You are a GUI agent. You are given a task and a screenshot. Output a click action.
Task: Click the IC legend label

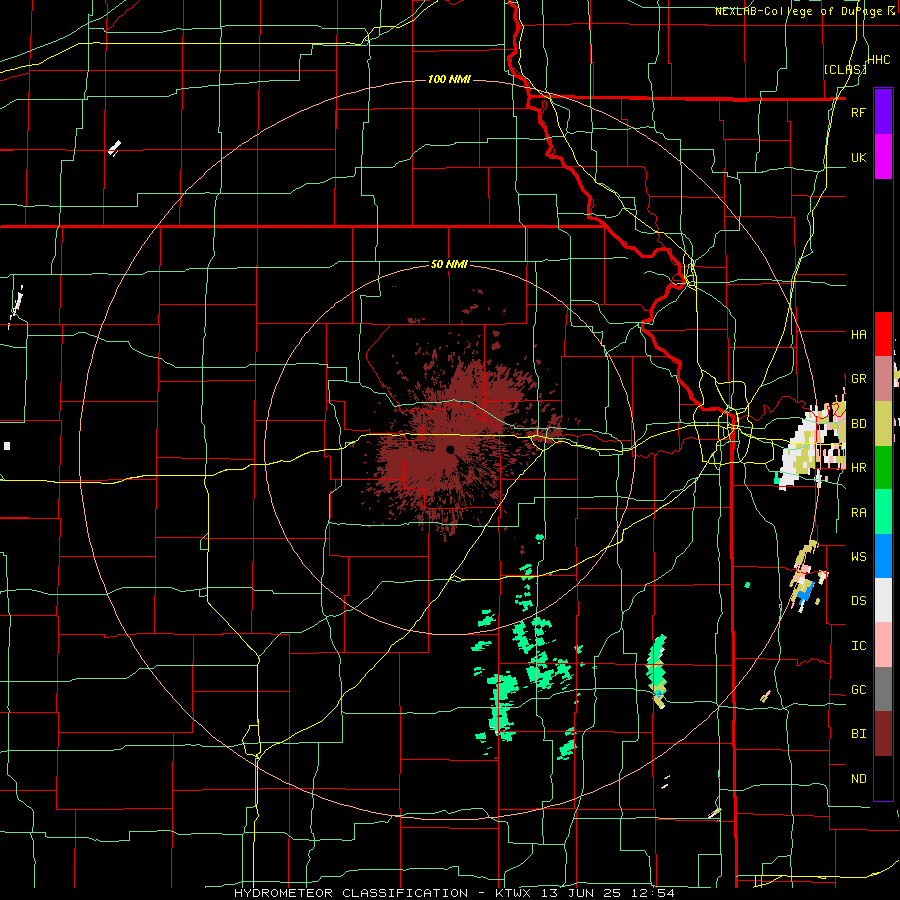[x=858, y=646]
